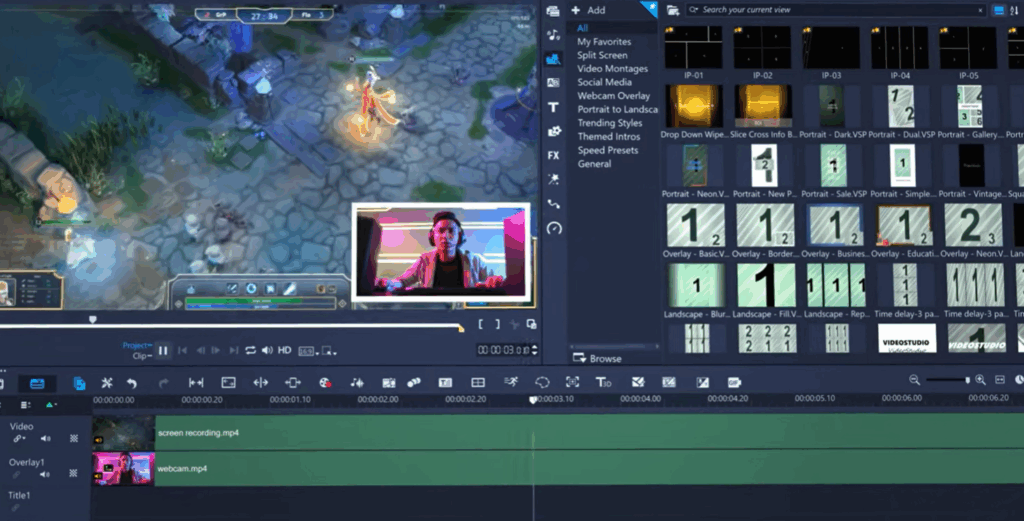Click the Add folder button
Screen dimensions: 1024x521
588,10
